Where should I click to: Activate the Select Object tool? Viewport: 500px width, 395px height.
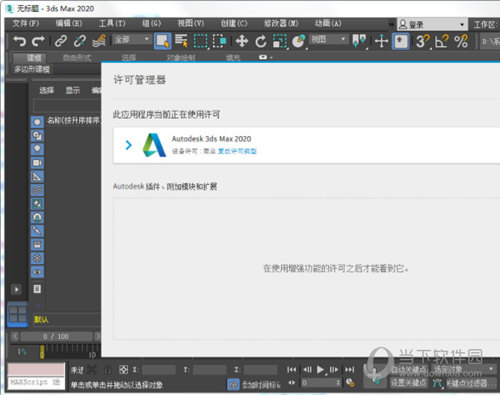(163, 41)
